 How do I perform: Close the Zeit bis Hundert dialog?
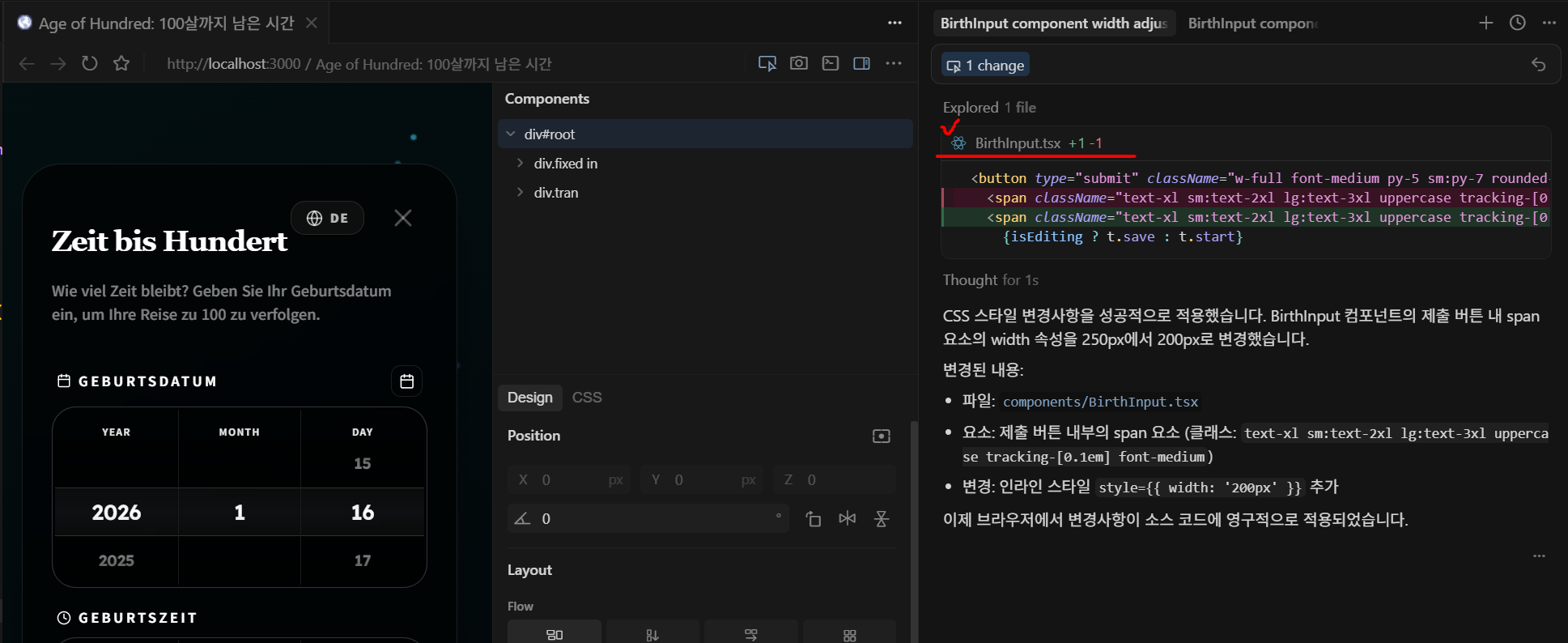click(403, 218)
